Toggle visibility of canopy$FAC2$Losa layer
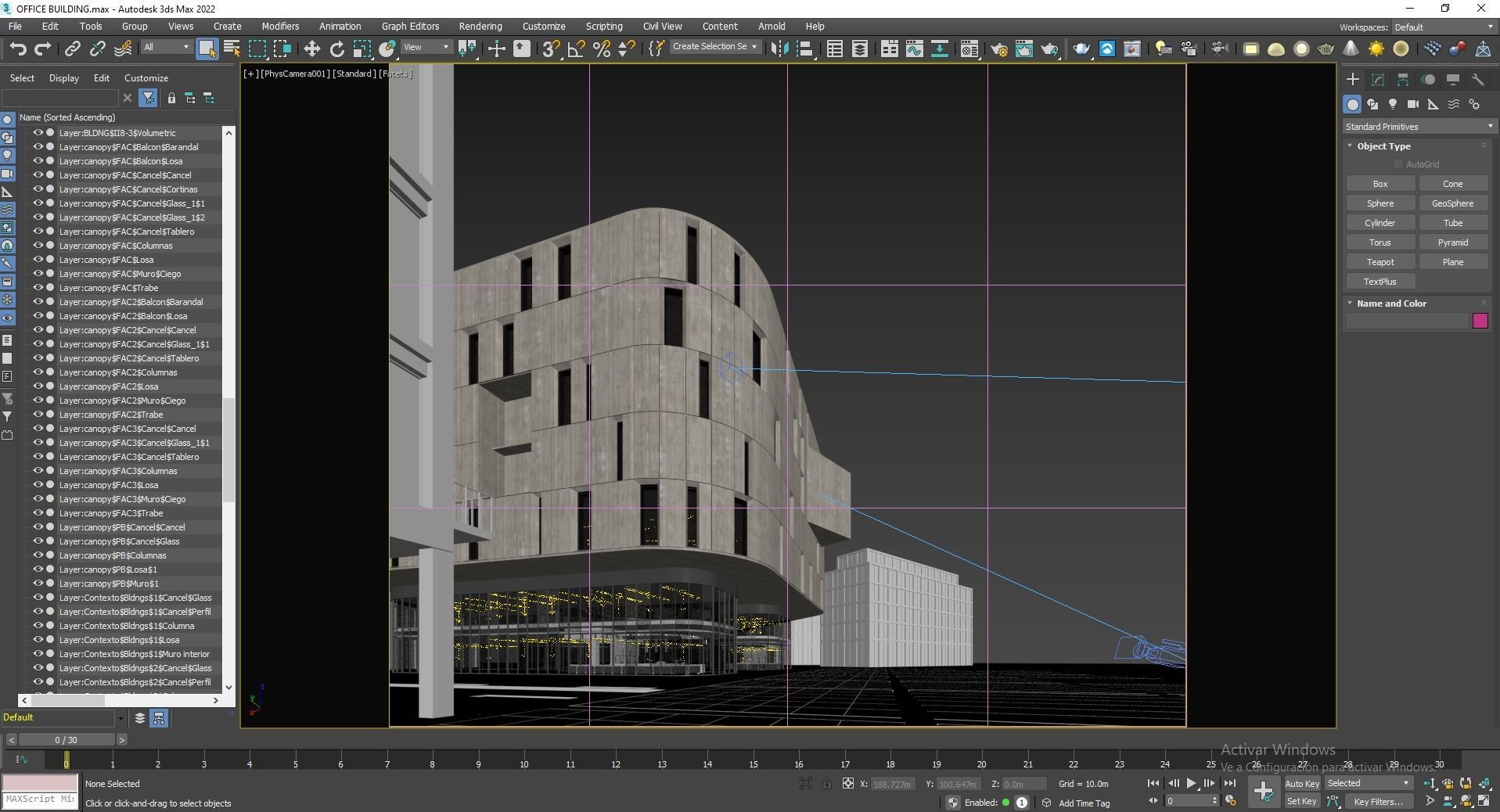The image size is (1500, 812). [38, 386]
